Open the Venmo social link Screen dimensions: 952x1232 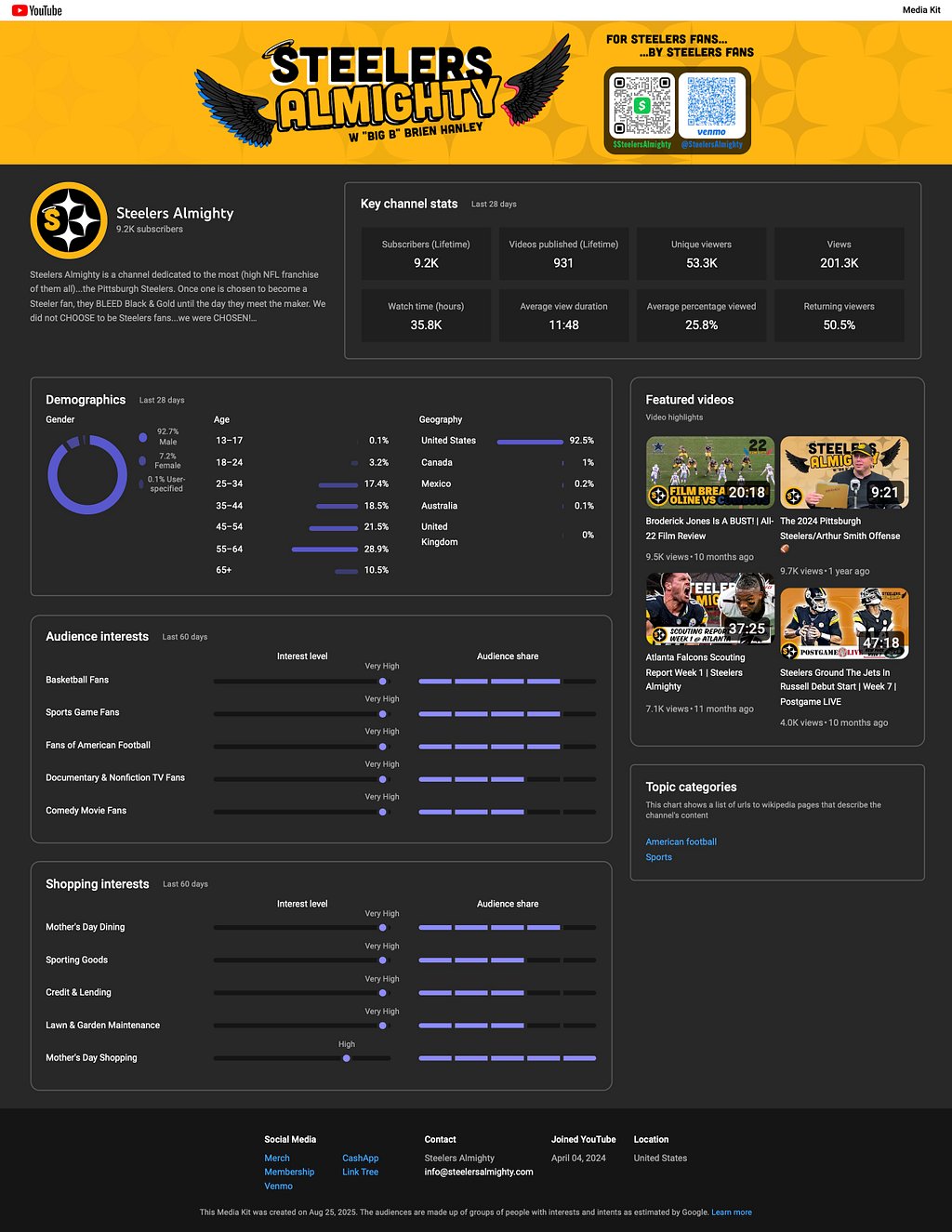click(x=278, y=1186)
